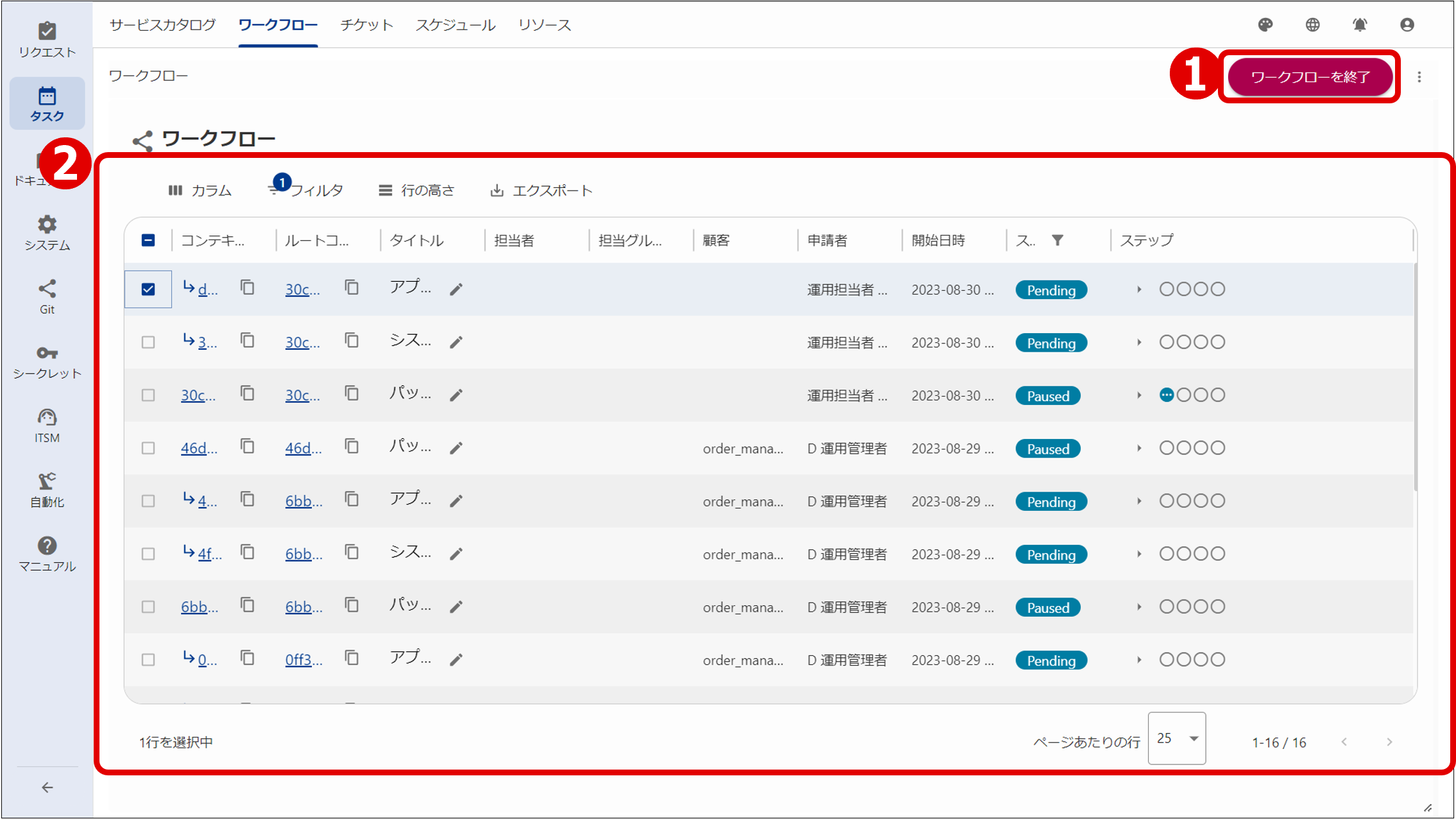The image size is (1456, 819).
Task: Open the ITSM sidebar section
Action: click(x=47, y=424)
